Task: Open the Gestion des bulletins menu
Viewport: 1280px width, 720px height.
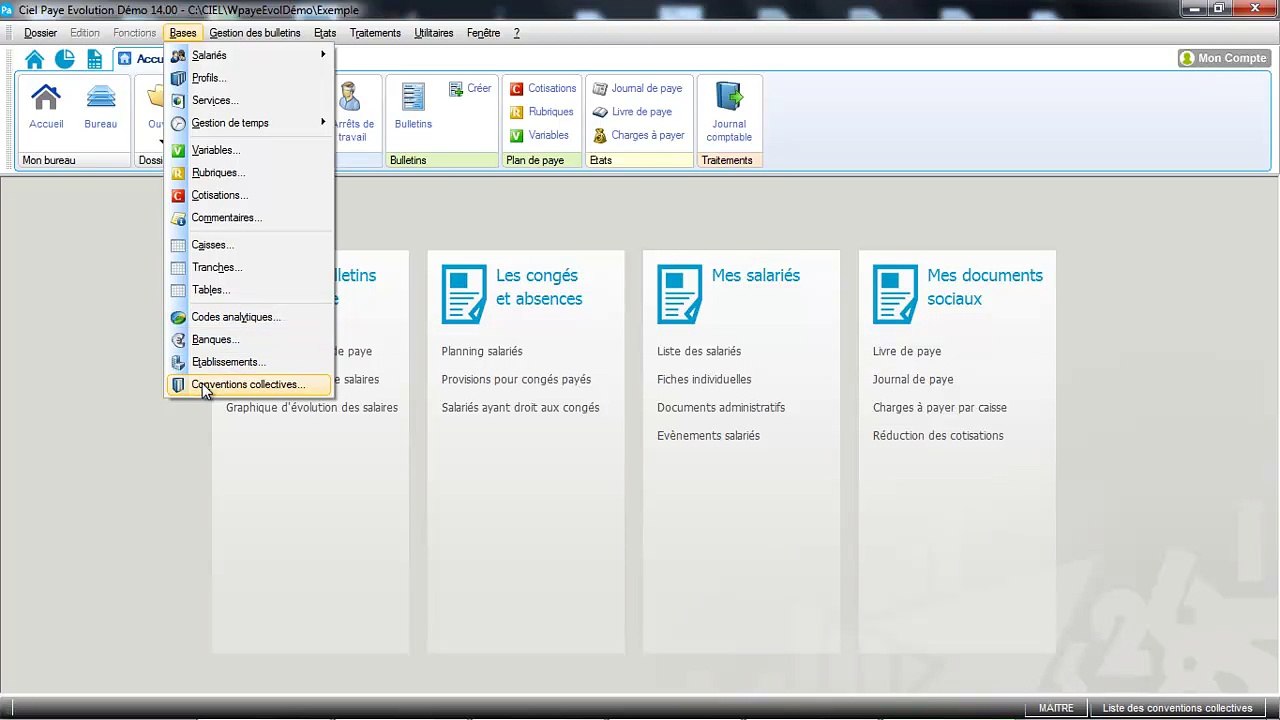Action: [255, 33]
